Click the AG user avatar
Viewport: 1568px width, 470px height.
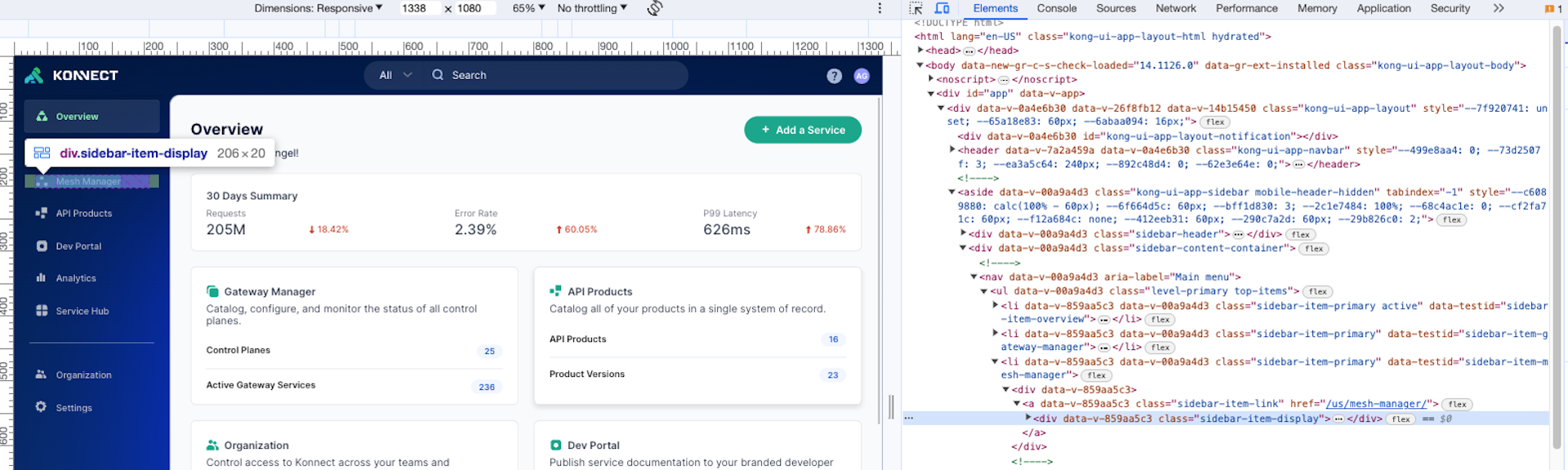[862, 76]
